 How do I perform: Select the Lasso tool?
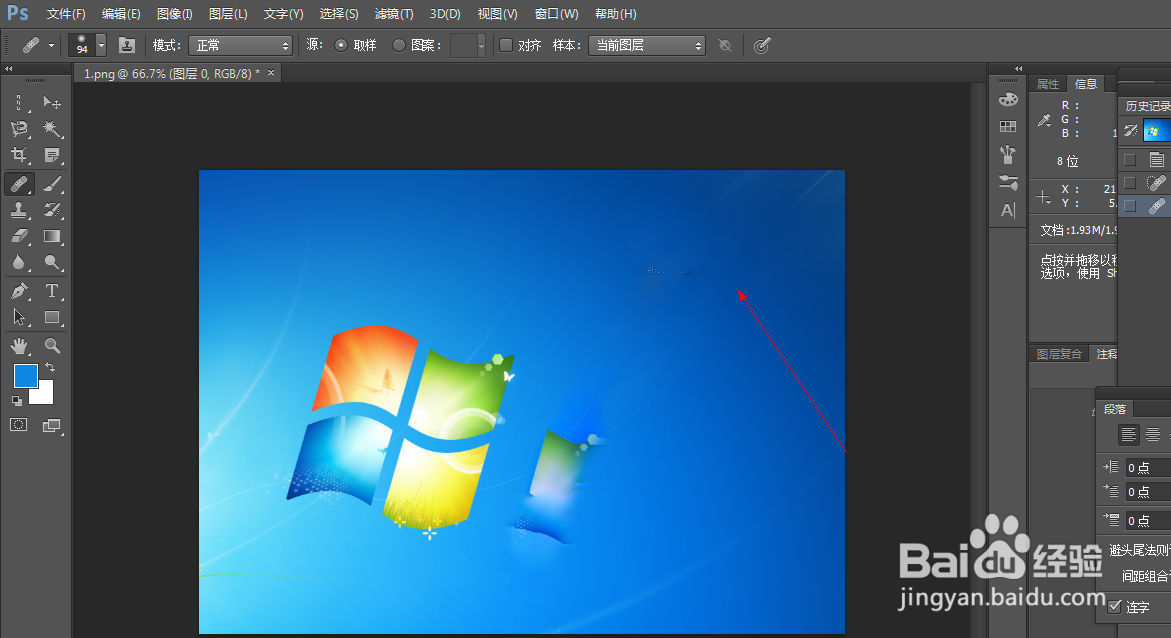coord(19,128)
